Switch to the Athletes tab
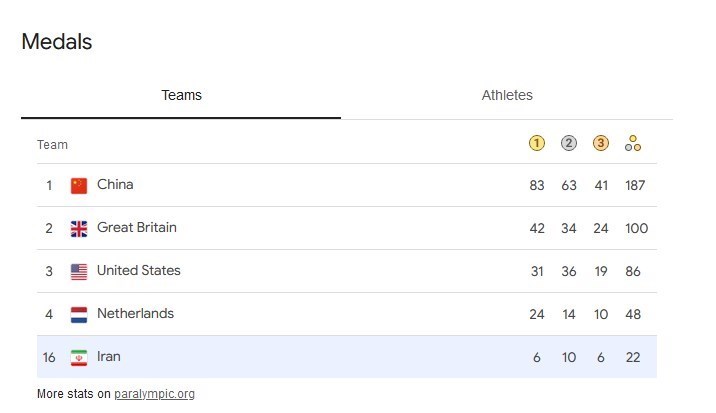 [507, 96]
